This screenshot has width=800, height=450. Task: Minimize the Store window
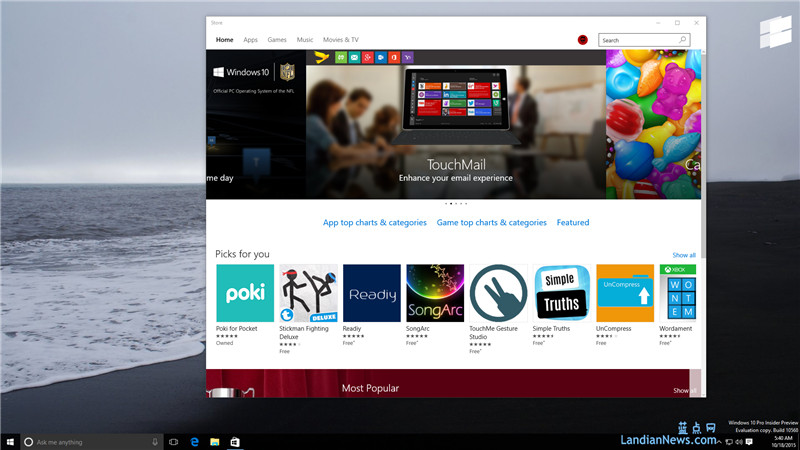(x=658, y=23)
